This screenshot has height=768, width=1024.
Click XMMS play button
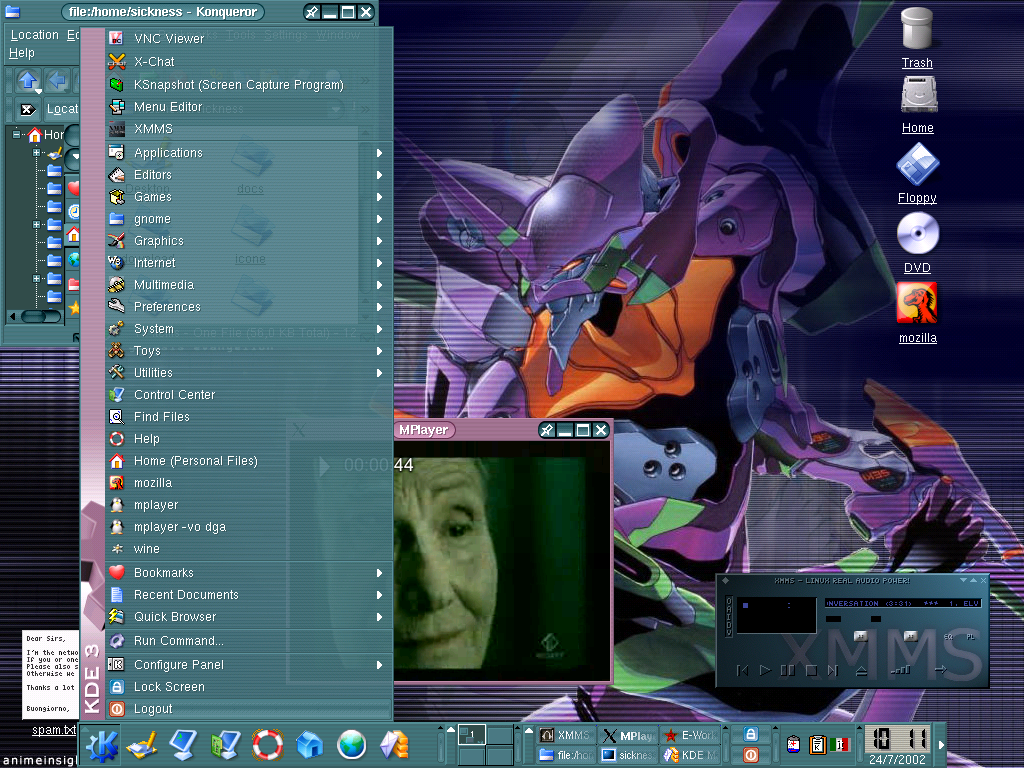click(x=765, y=670)
